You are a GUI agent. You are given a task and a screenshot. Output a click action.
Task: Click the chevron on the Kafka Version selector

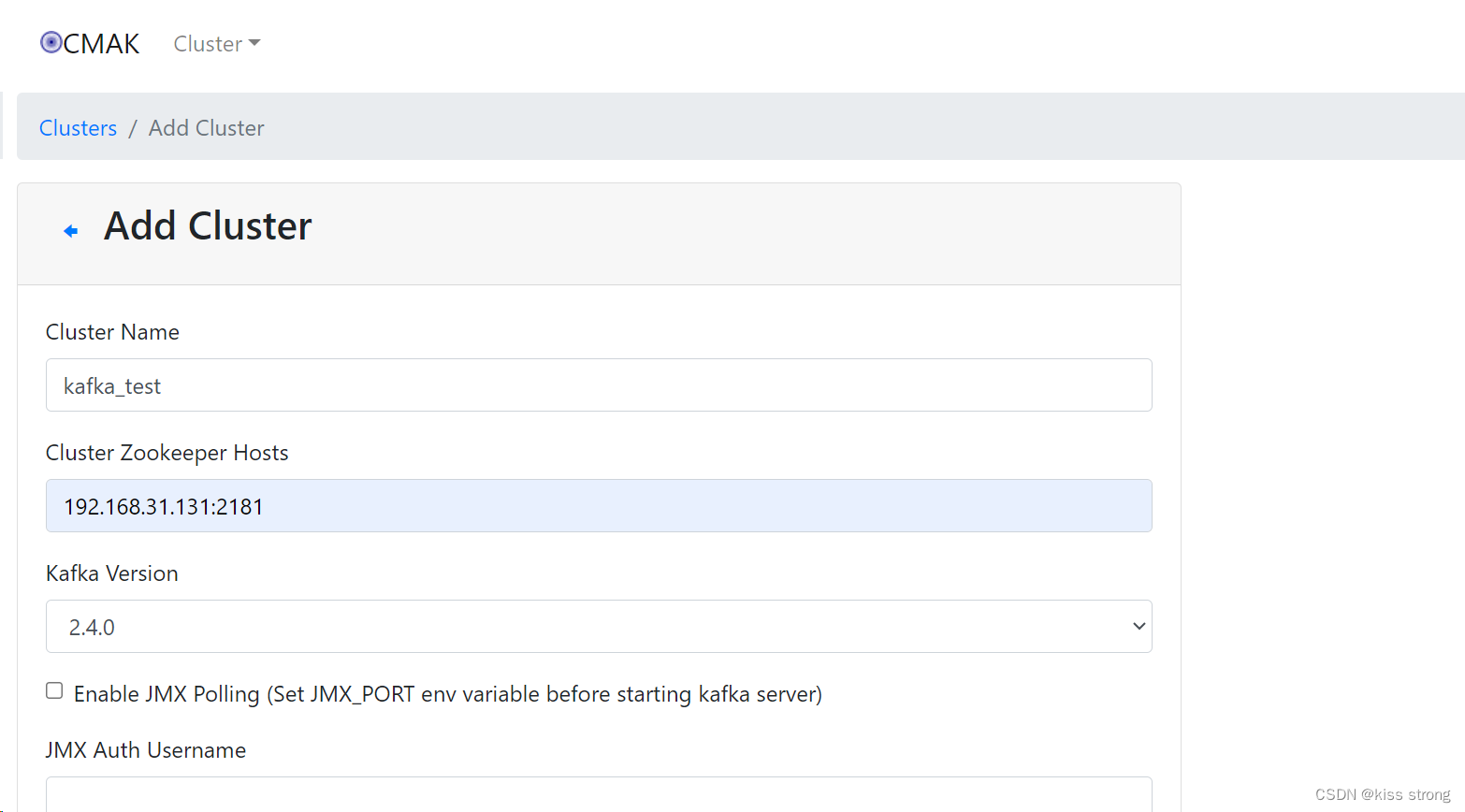click(1139, 626)
